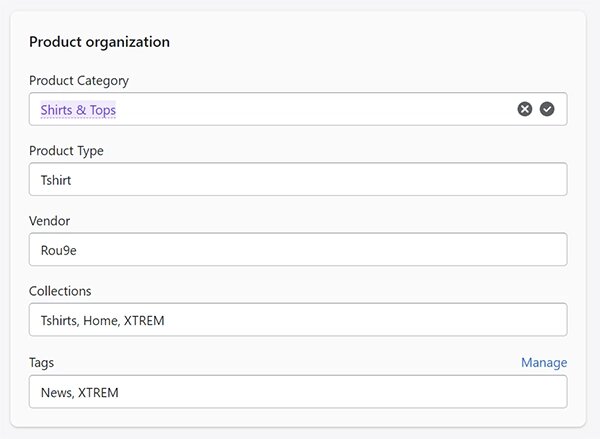Image resolution: width=600 pixels, height=439 pixels.
Task: Accept the suggested category with checkmark icon
Action: pos(547,109)
